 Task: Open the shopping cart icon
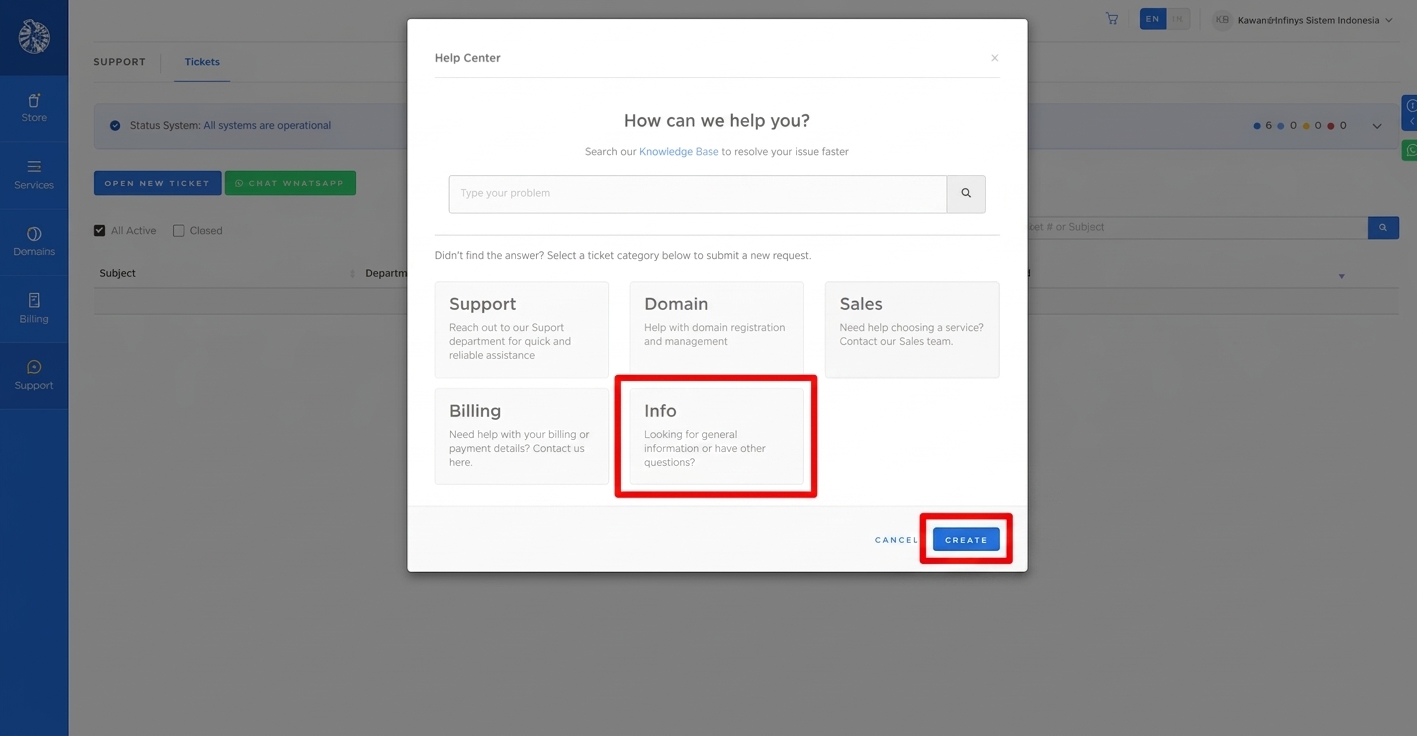tap(1112, 19)
